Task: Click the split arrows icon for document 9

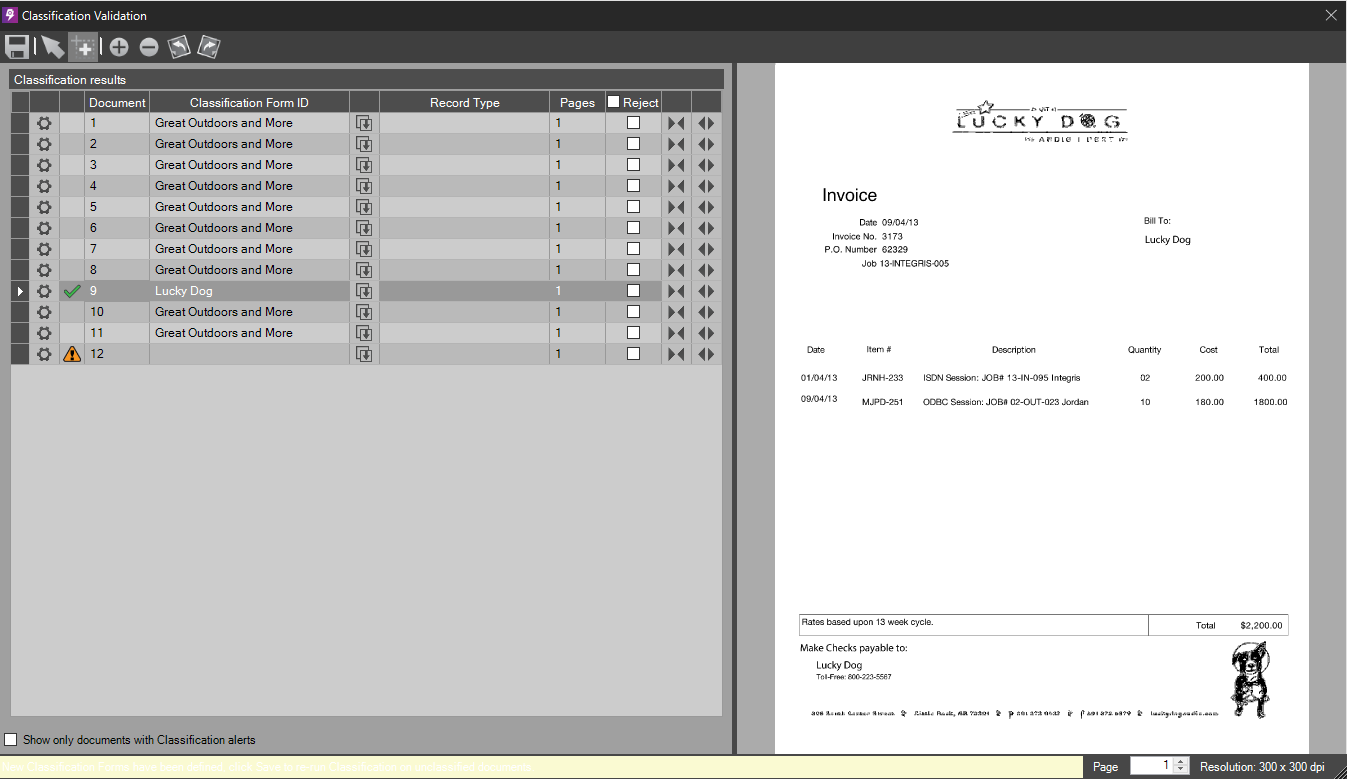Action: pyautogui.click(x=706, y=291)
